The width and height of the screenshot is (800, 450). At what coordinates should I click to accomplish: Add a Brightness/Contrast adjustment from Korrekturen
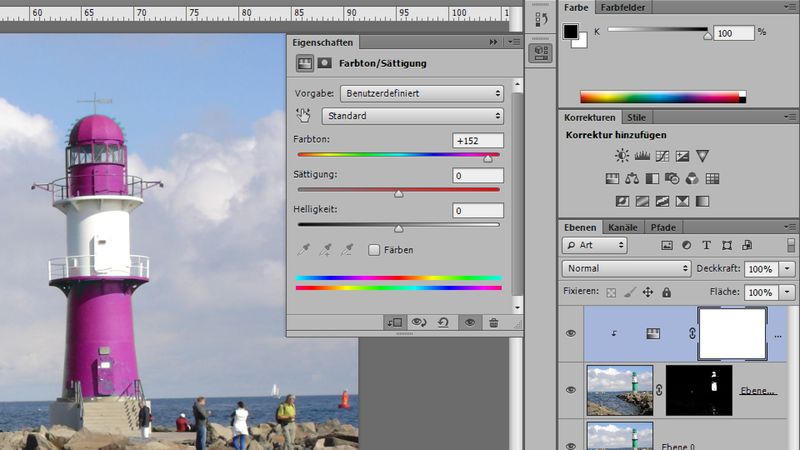(x=622, y=156)
